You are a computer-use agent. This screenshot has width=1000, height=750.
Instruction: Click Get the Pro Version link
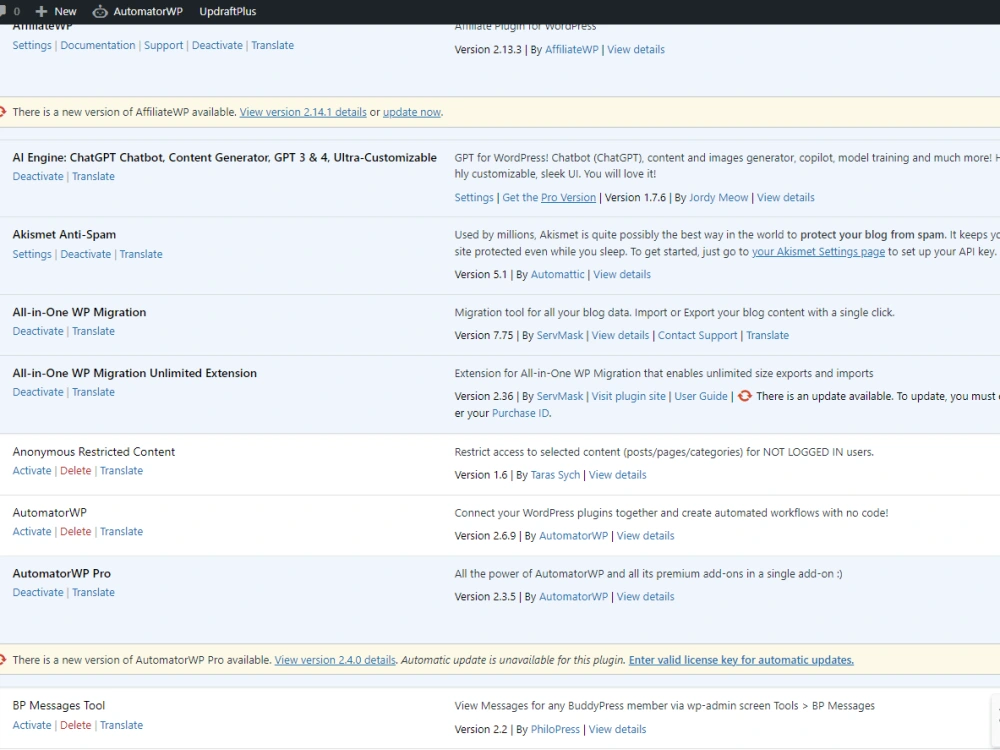pyautogui.click(x=549, y=197)
